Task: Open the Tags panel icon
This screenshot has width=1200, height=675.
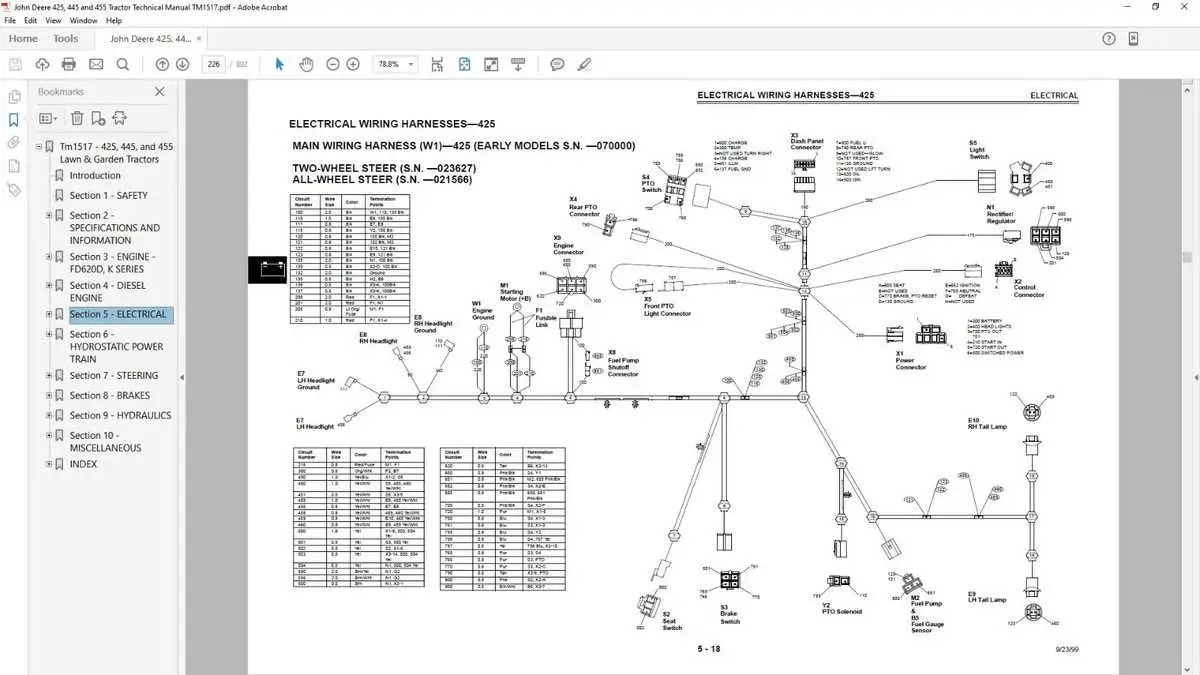Action: pos(14,189)
